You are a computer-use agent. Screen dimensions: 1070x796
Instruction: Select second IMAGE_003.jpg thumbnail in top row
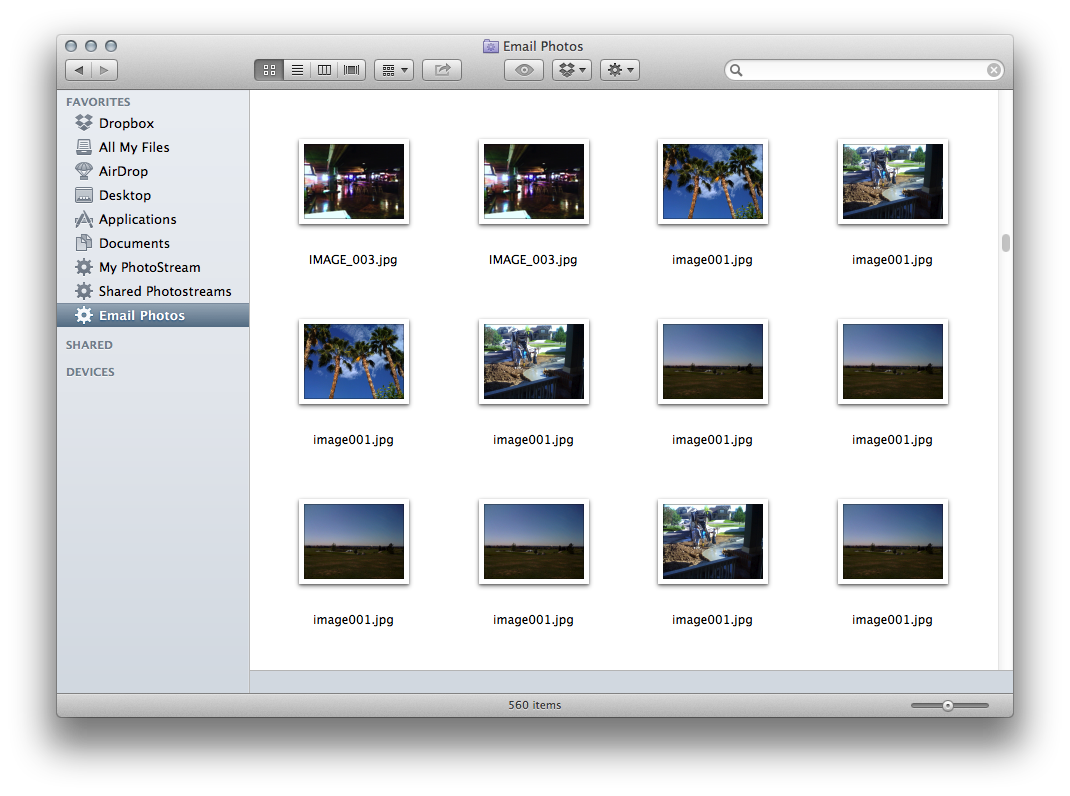534,182
